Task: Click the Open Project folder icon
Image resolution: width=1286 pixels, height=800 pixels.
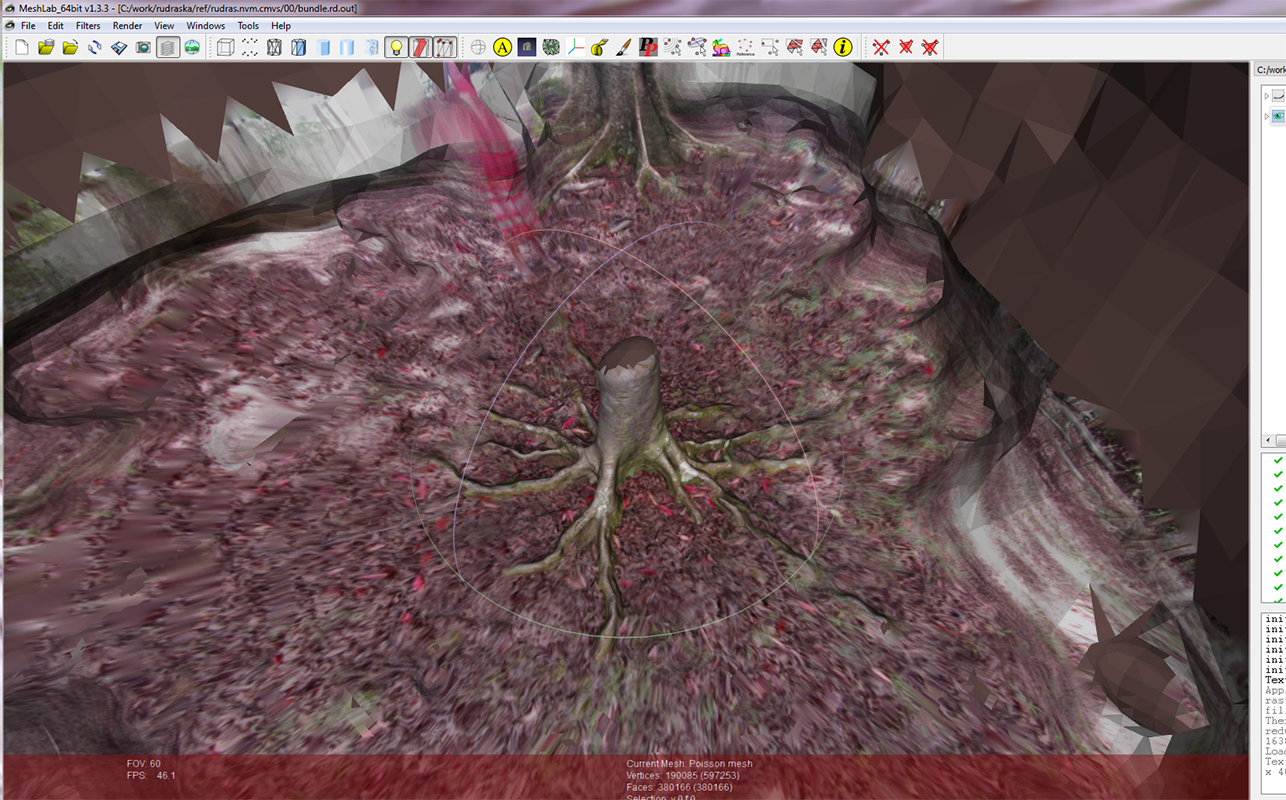Action: coord(46,47)
